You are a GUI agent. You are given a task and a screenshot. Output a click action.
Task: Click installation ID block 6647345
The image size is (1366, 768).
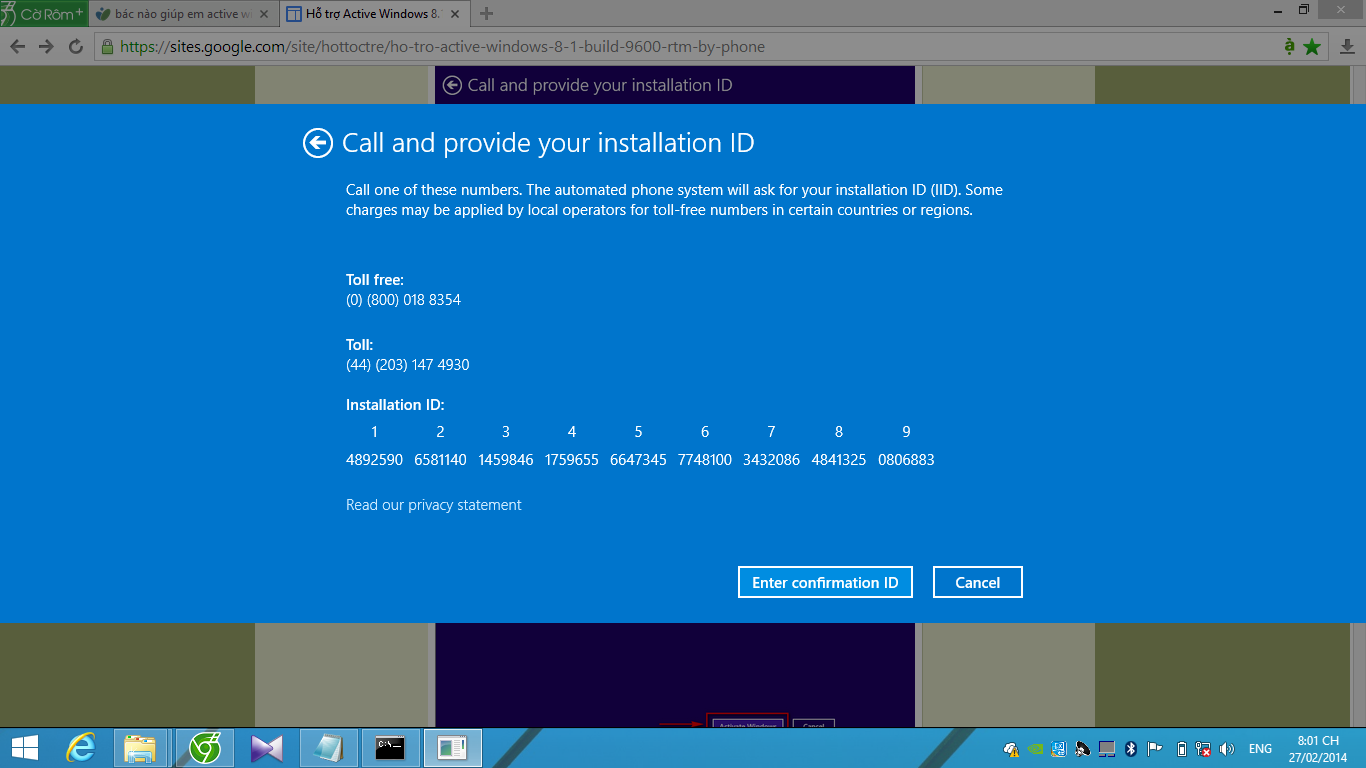click(x=638, y=460)
